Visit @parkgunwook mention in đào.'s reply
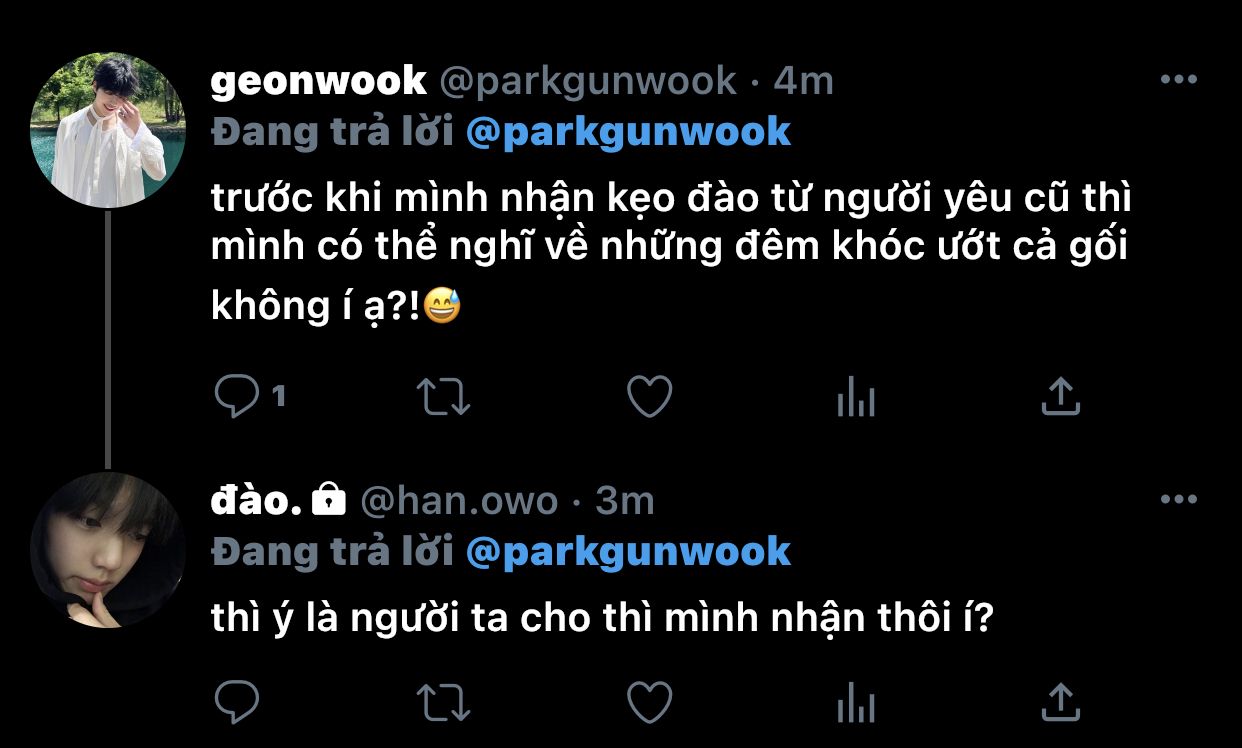Screen dimensions: 1242x748 (x=629, y=551)
